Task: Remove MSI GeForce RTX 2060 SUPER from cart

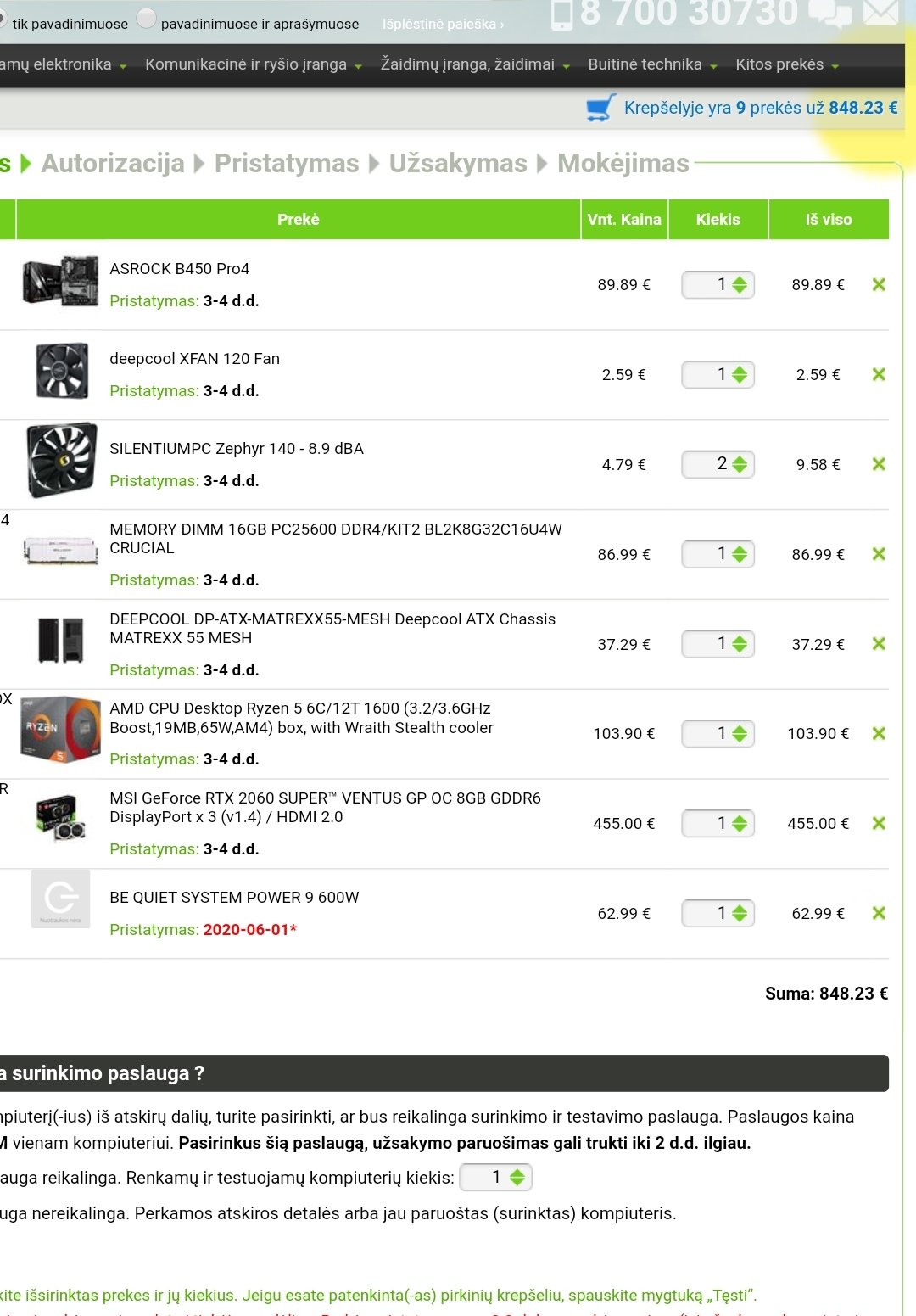Action: point(879,824)
